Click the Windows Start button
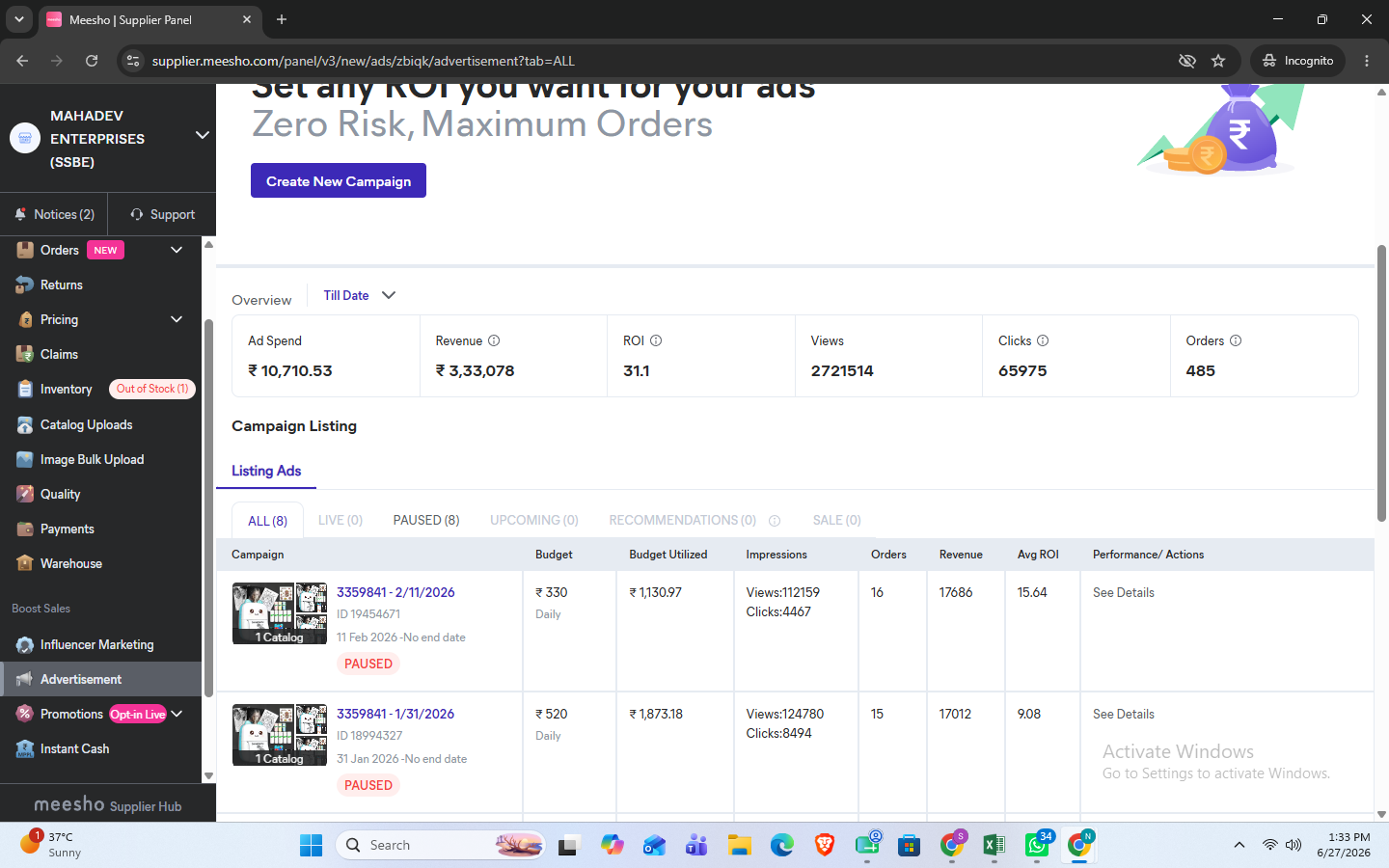Viewport: 1389px width, 868px height. [312, 846]
